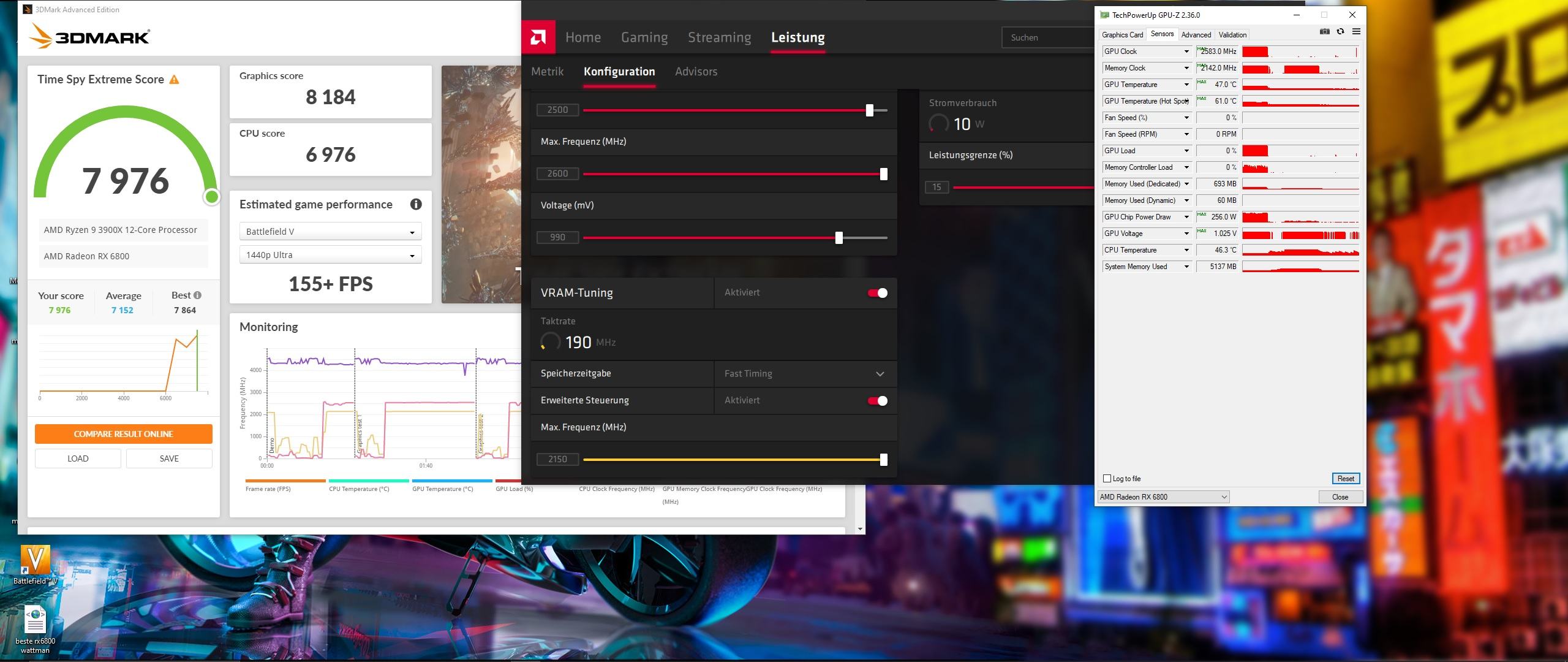Disable the VRAM-Tuning toggle
Image resolution: width=1568 pixels, height=662 pixels.
[x=877, y=293]
